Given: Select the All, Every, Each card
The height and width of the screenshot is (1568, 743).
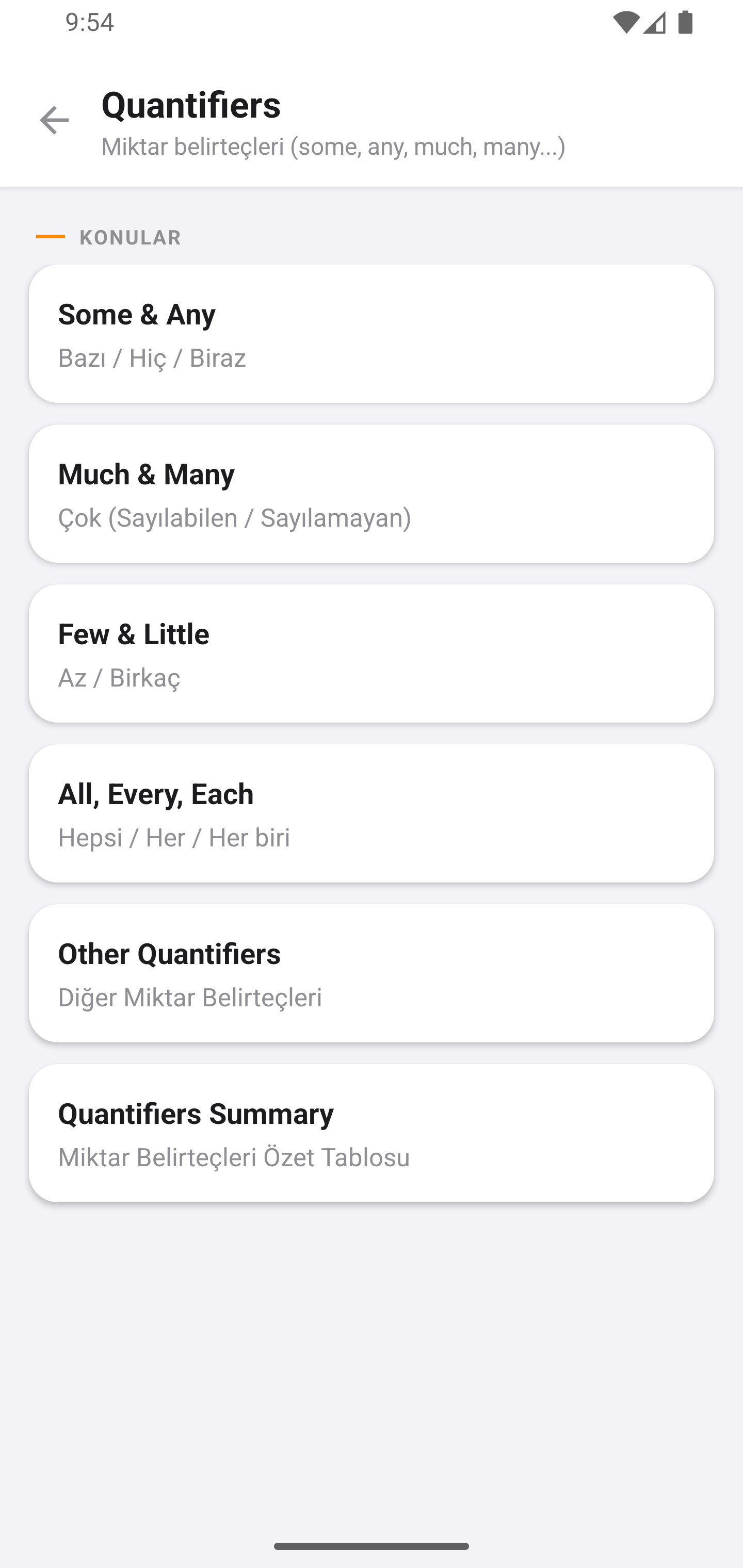Looking at the screenshot, I should [371, 813].
